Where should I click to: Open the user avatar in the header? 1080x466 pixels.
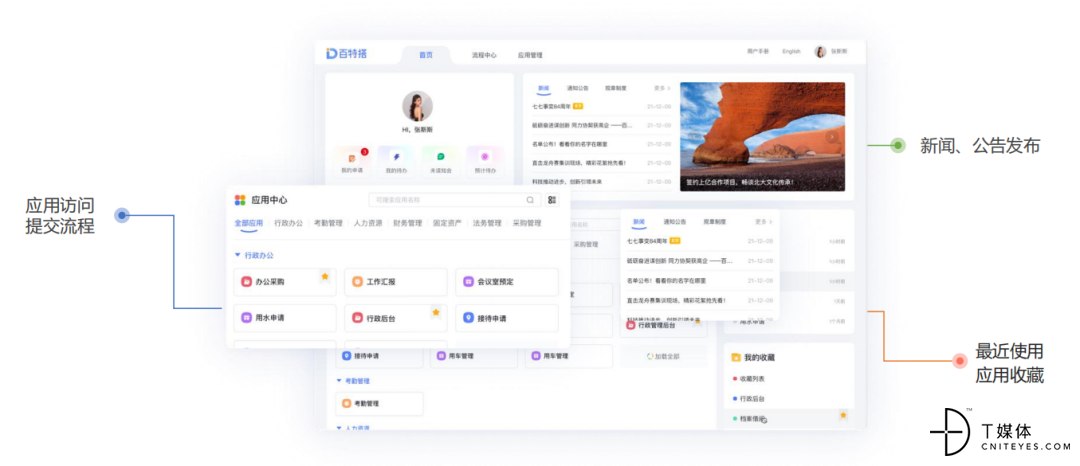click(820, 52)
